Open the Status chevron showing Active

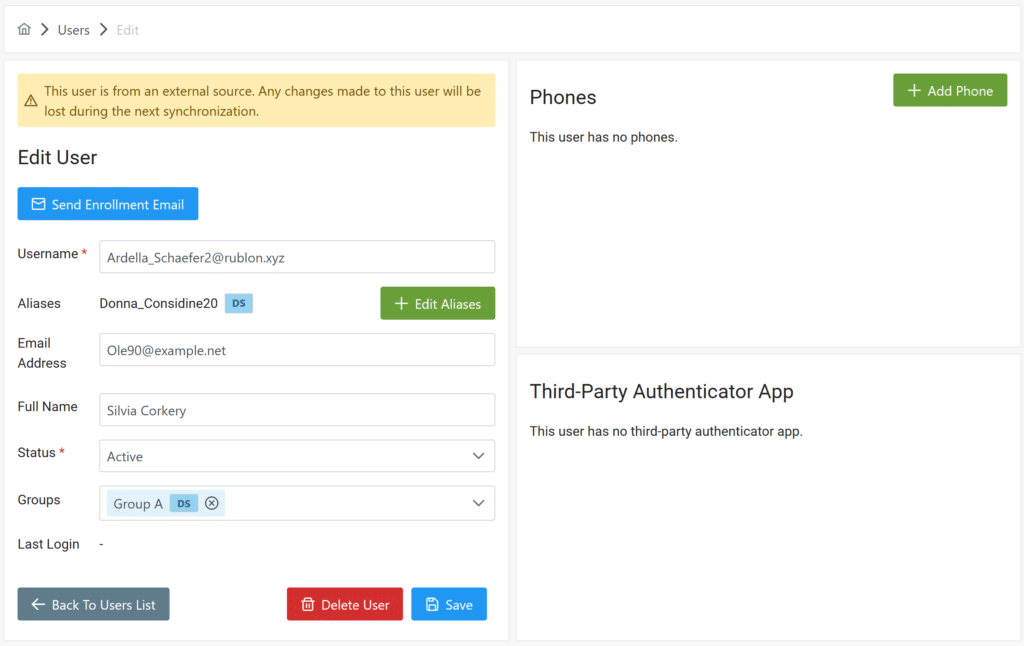point(478,456)
